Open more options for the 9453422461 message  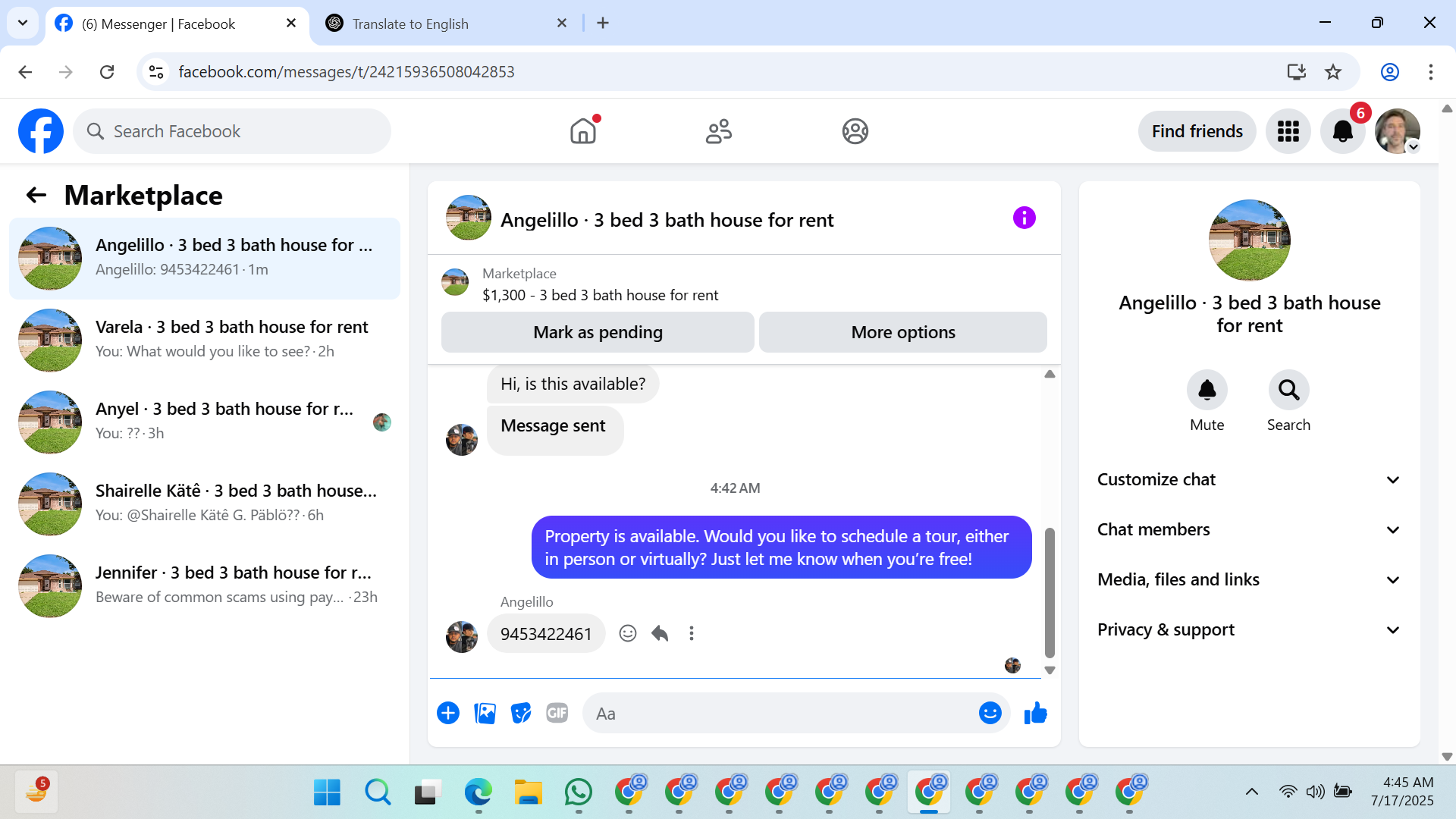pos(691,633)
